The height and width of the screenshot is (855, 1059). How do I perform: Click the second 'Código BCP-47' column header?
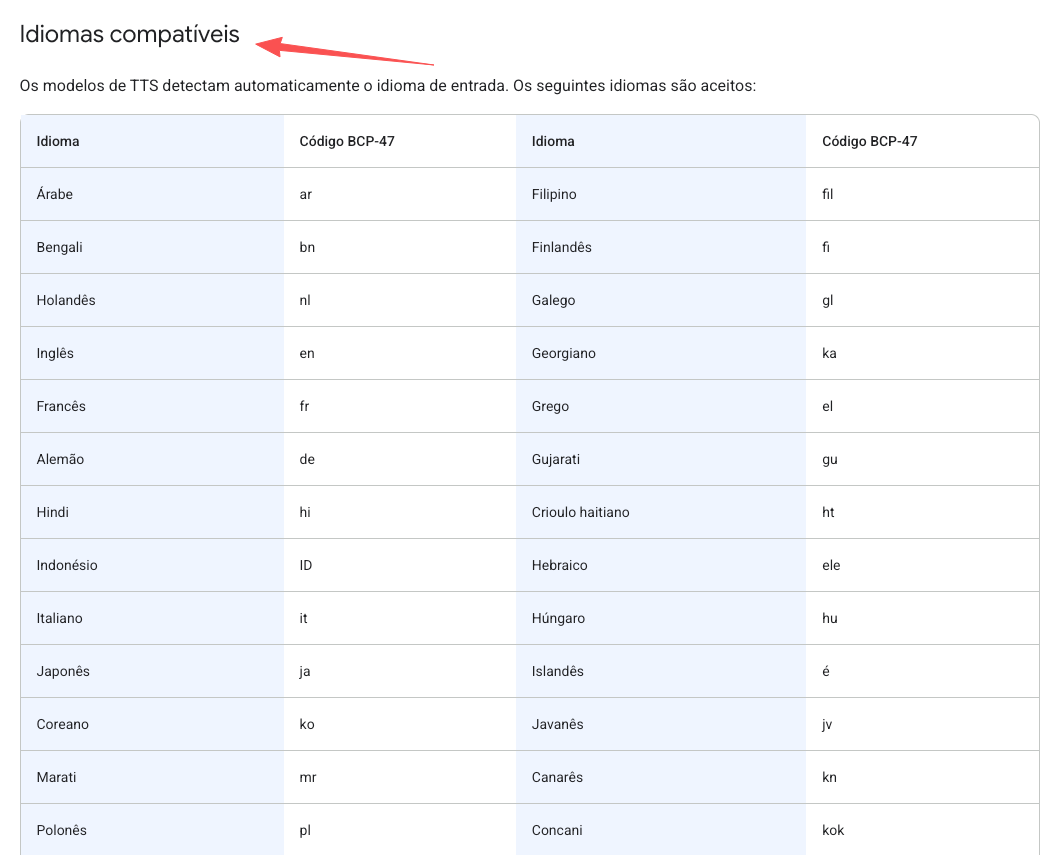click(x=922, y=141)
